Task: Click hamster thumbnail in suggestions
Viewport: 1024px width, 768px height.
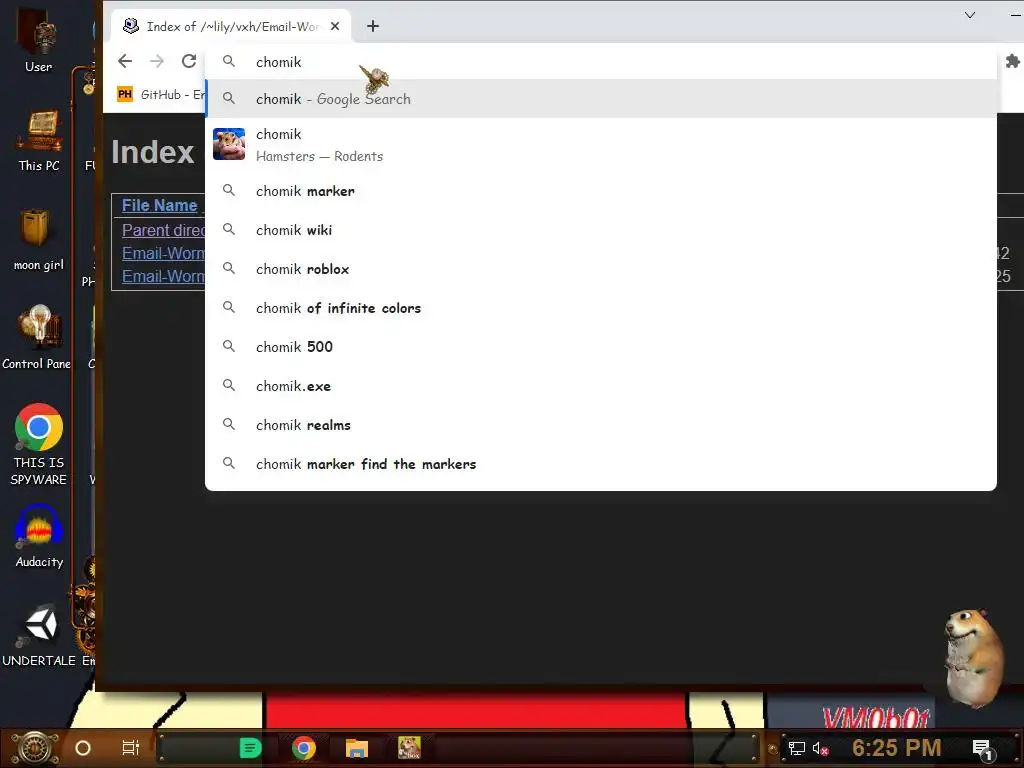Action: tap(229, 144)
